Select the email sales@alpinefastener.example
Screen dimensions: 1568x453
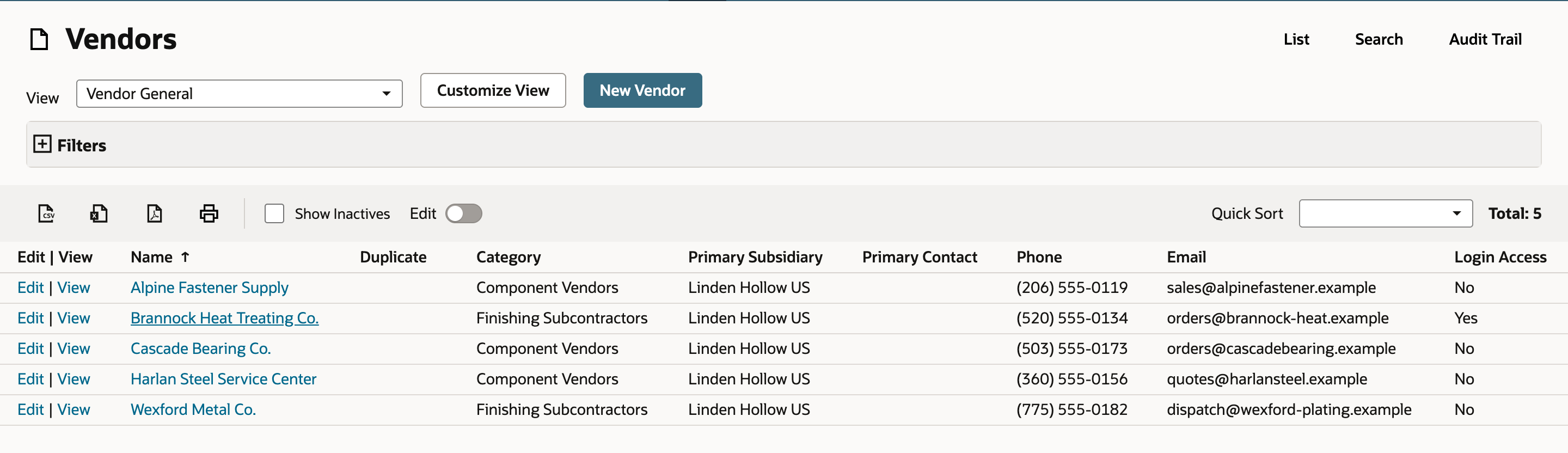click(1271, 287)
